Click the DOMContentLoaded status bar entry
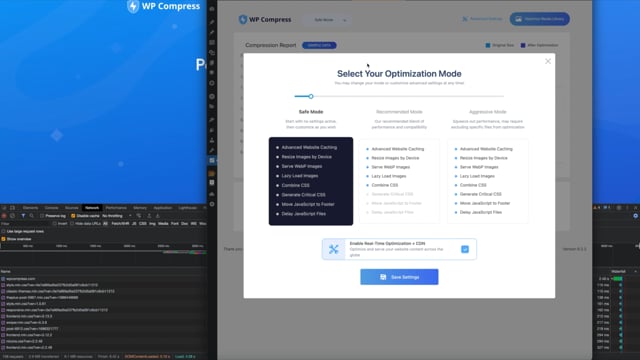This screenshot has height=360, width=640. tap(147, 356)
